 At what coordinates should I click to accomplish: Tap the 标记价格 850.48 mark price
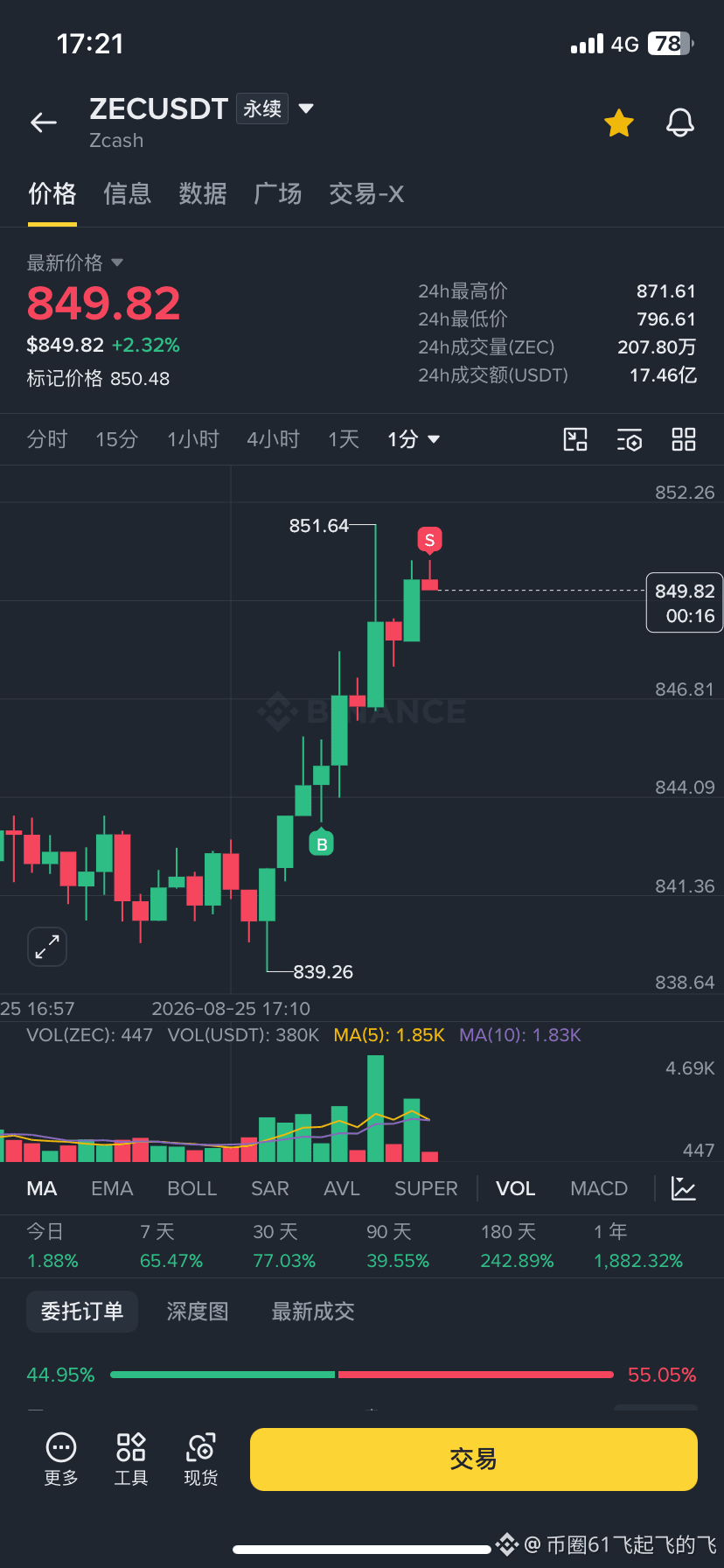[98, 379]
